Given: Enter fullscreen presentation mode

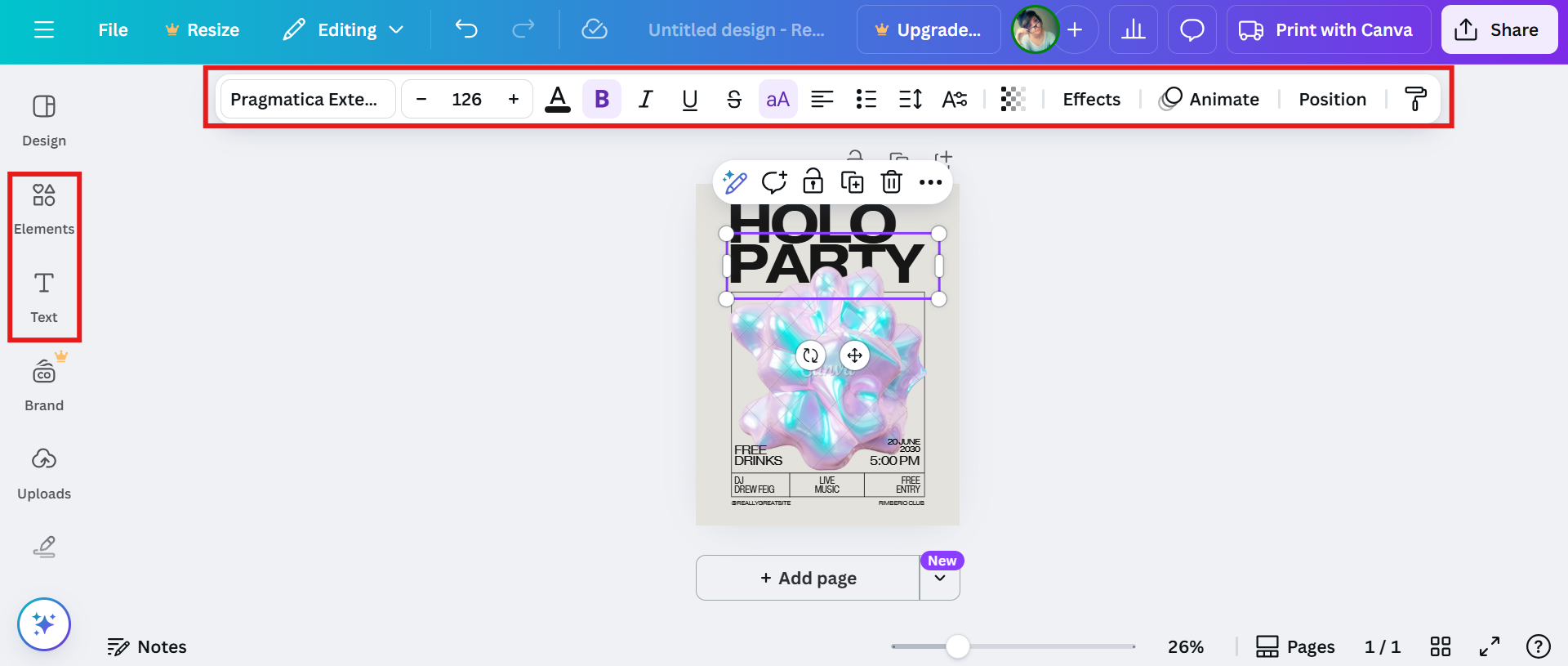Looking at the screenshot, I should coord(1490,646).
